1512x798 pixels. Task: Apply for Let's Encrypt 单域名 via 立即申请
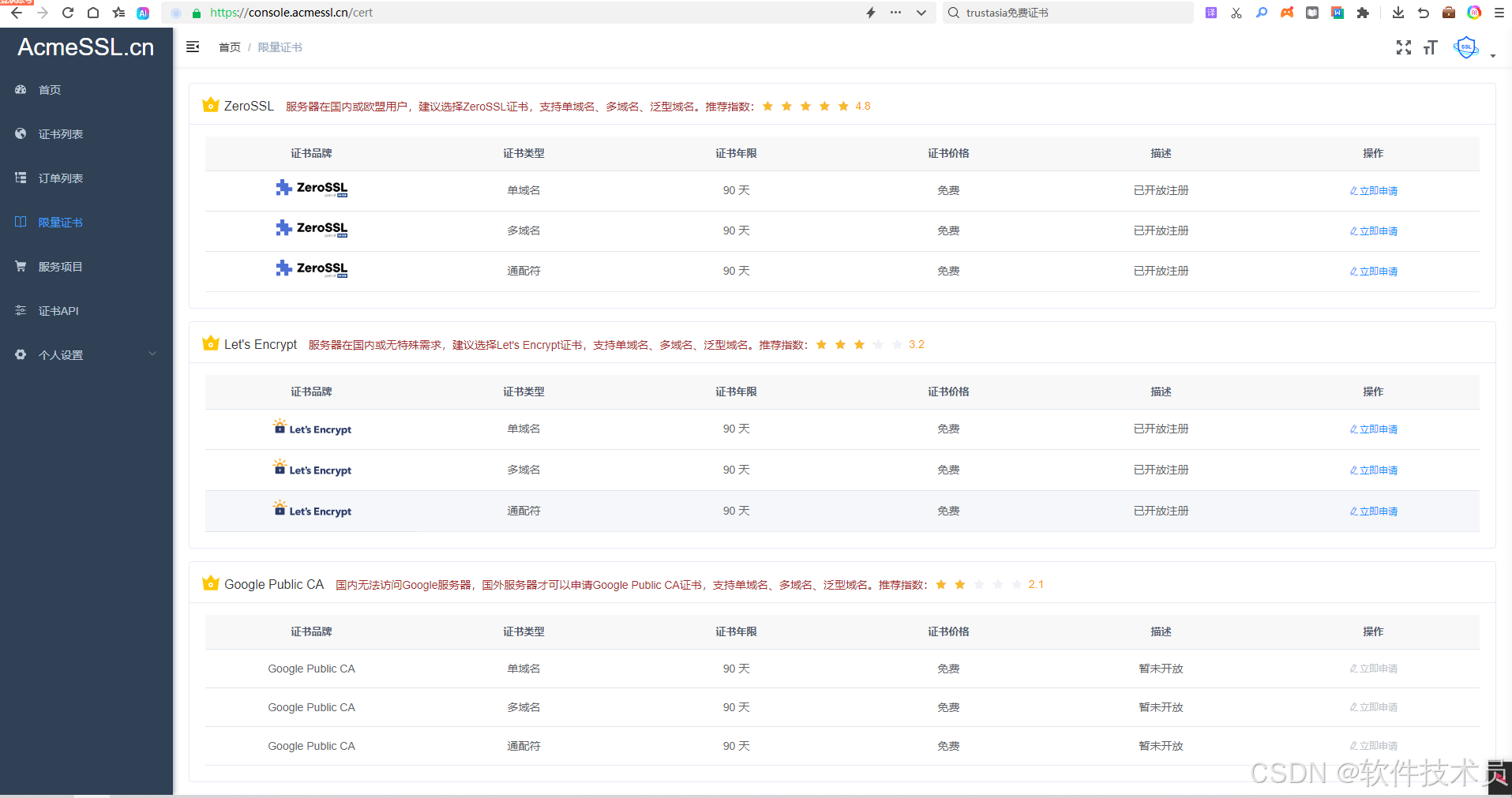tap(1374, 429)
